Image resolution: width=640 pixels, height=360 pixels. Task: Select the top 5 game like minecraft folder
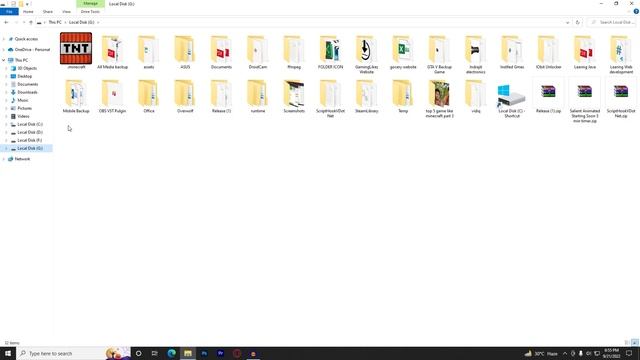pyautogui.click(x=439, y=99)
